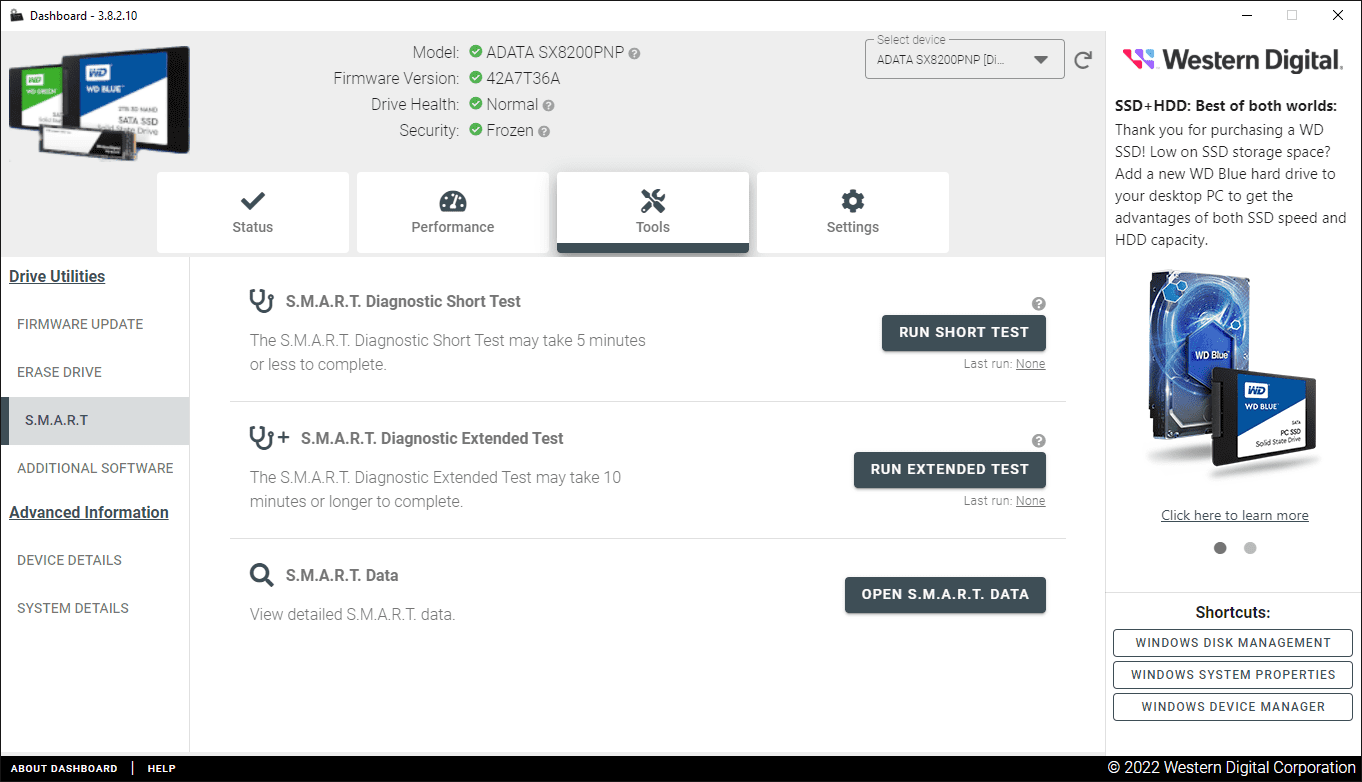Click the green check icon beside Drive Health

tap(476, 104)
